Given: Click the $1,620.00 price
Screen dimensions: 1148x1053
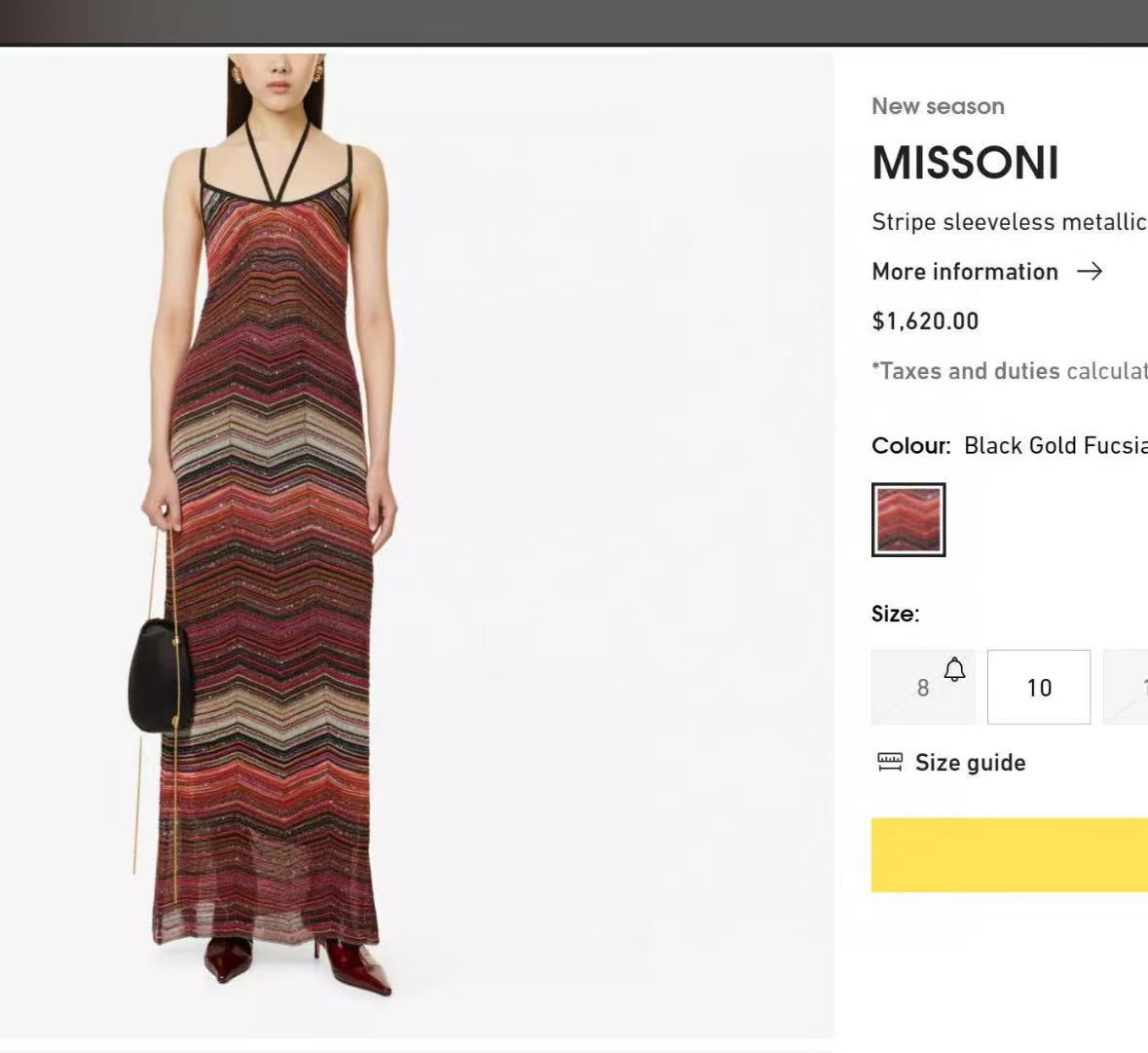Looking at the screenshot, I should tap(925, 321).
